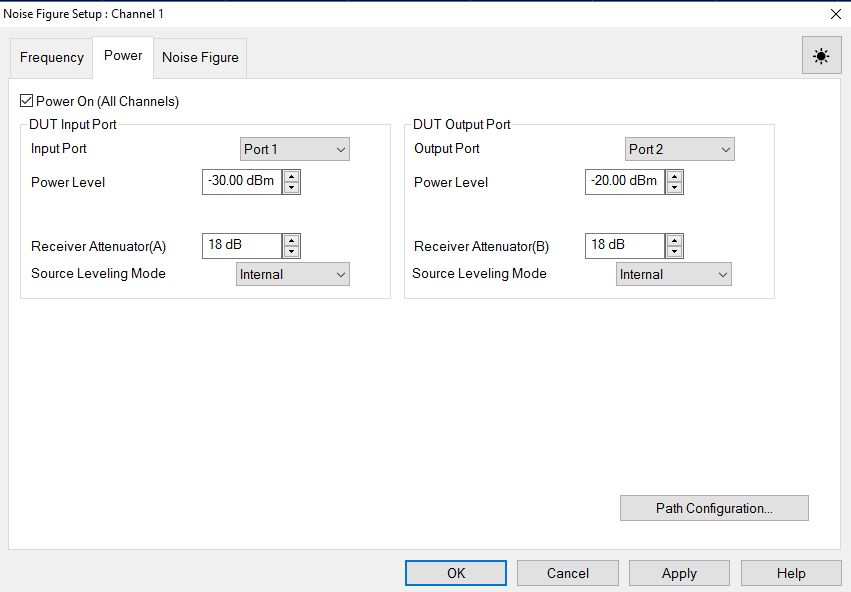Click OK to confirm settings
The height and width of the screenshot is (592, 851).
click(x=456, y=573)
